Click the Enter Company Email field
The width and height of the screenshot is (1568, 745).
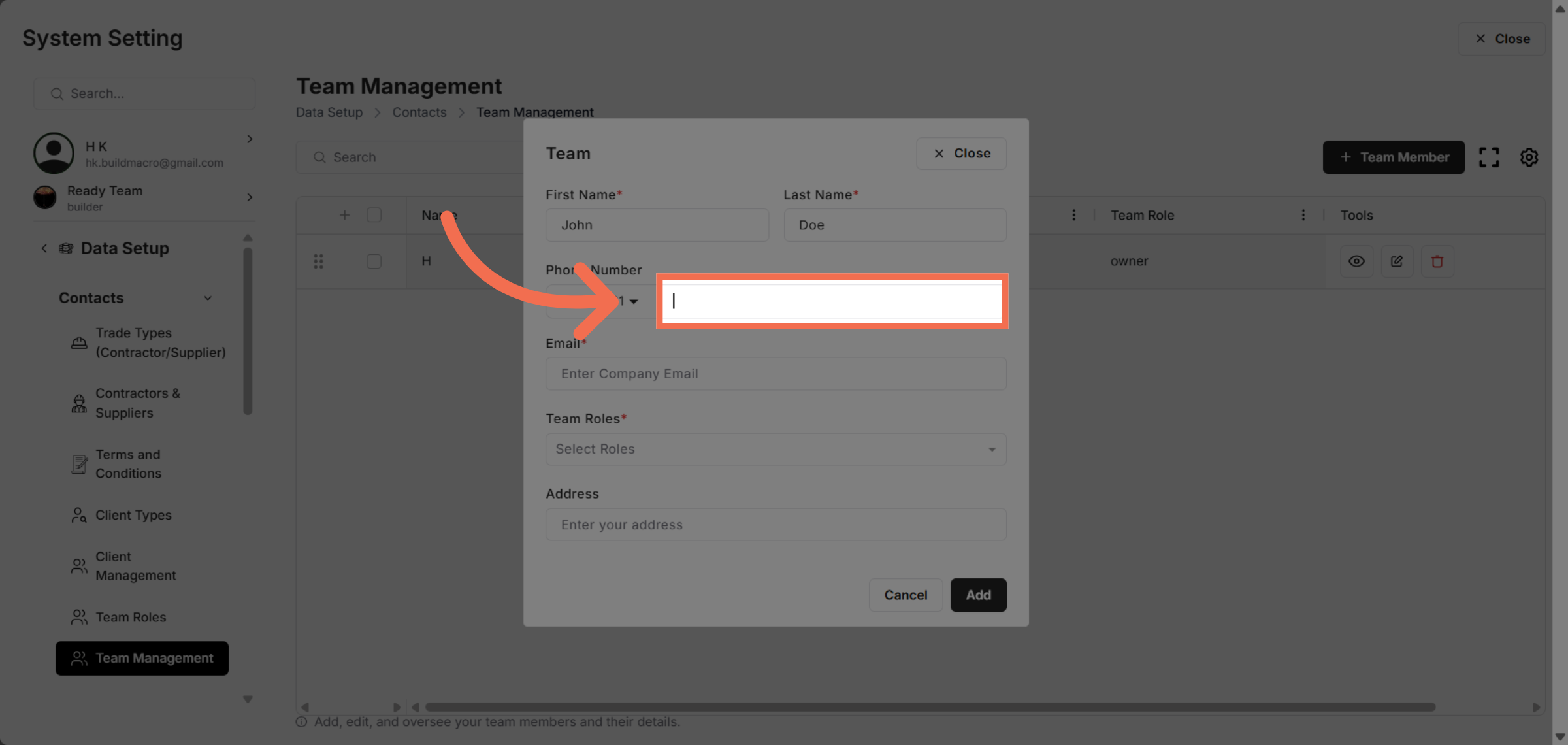tap(776, 374)
